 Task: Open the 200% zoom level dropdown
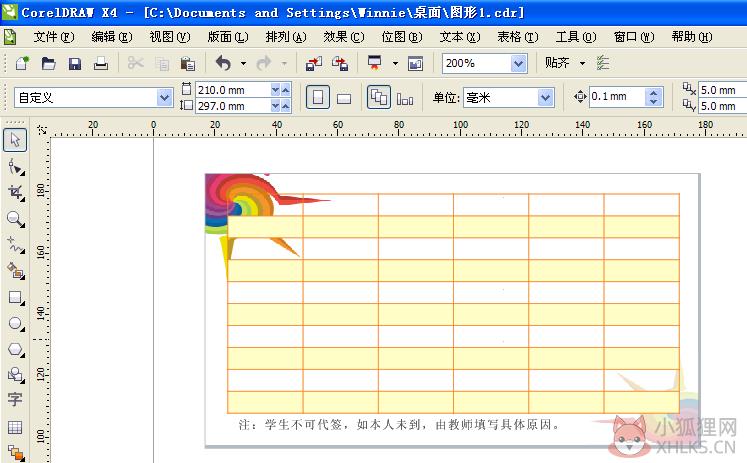pos(518,63)
